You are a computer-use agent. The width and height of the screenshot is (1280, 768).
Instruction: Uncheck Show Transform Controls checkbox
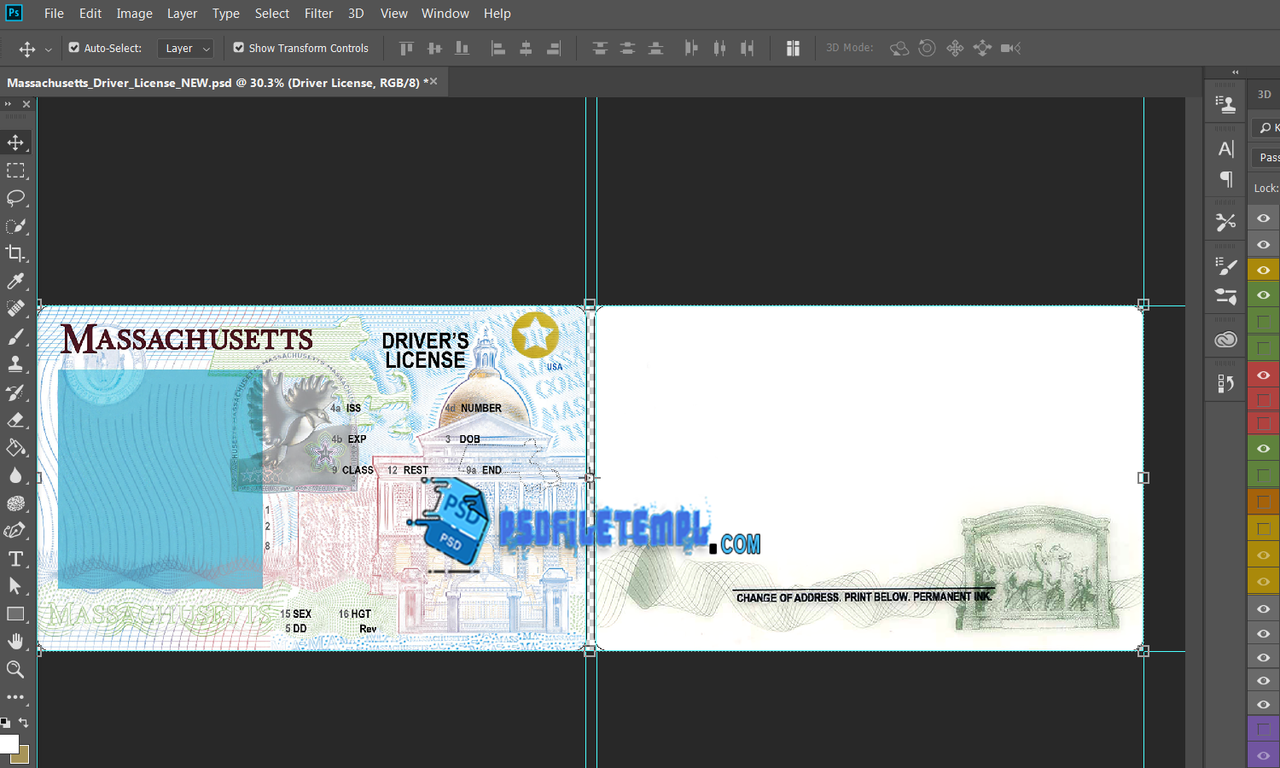pyautogui.click(x=239, y=47)
